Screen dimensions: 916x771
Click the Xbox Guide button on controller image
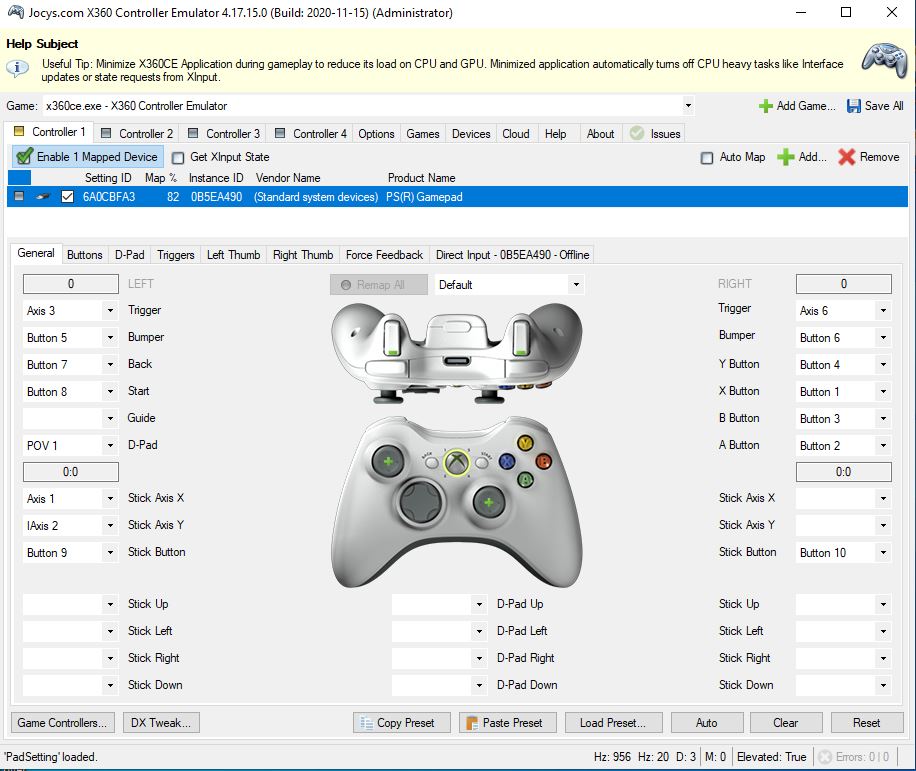(x=457, y=463)
